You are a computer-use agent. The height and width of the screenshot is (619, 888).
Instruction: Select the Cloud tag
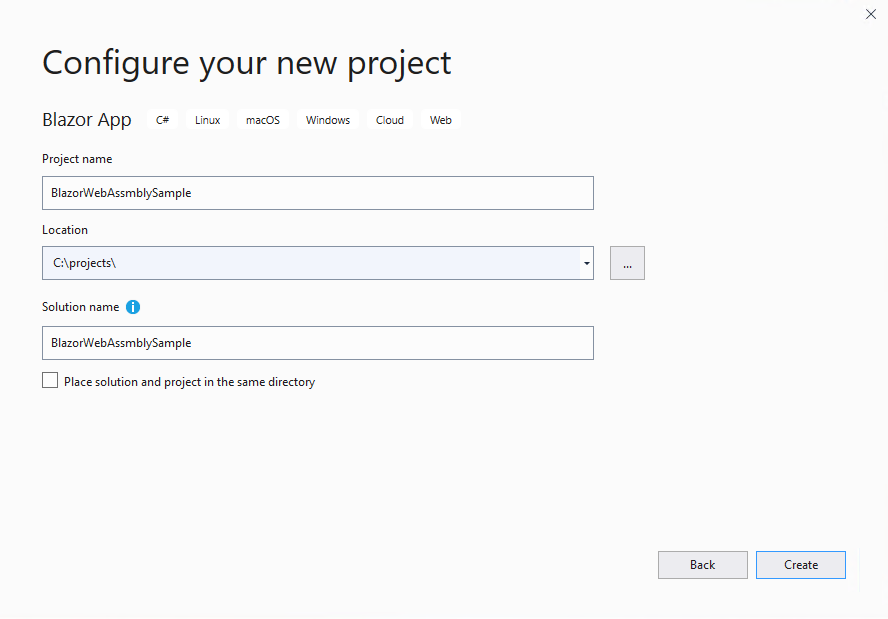tap(390, 120)
